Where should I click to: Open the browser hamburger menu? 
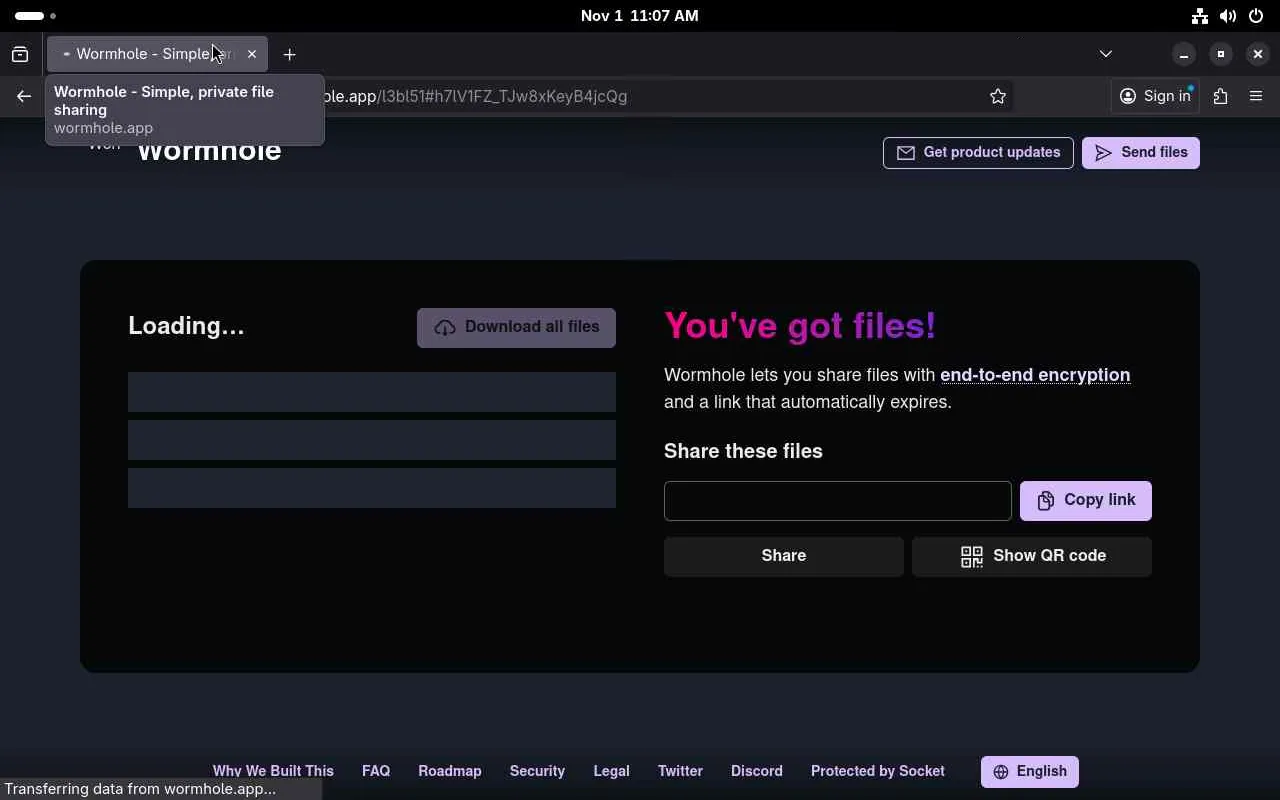click(1256, 96)
